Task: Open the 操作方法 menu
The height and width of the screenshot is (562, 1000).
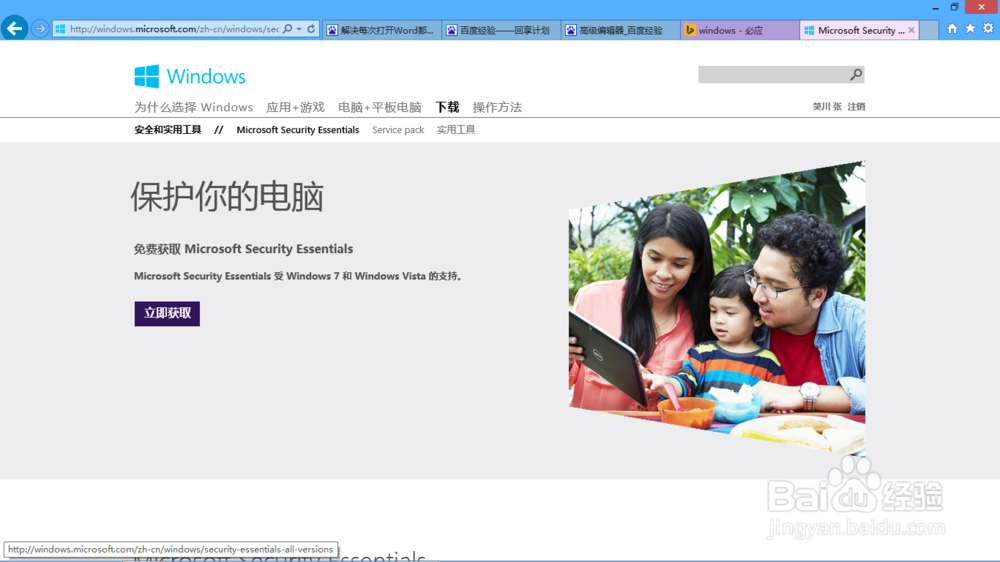Action: [497, 107]
